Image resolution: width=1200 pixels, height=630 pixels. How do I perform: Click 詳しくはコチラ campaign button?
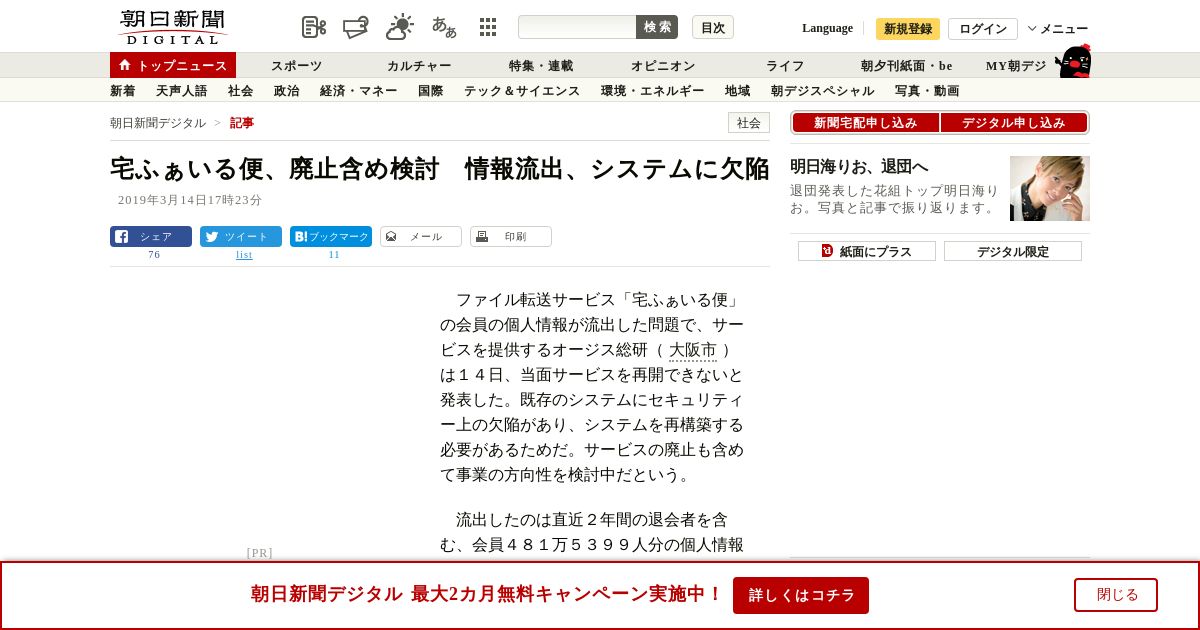point(801,595)
